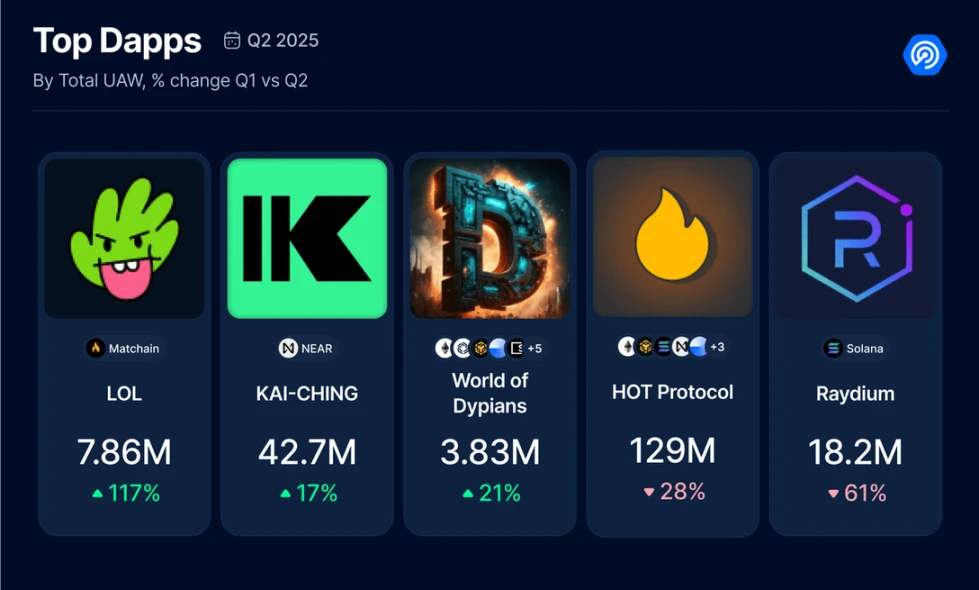
Task: Click the HOT Protocol name link
Action: point(672,392)
